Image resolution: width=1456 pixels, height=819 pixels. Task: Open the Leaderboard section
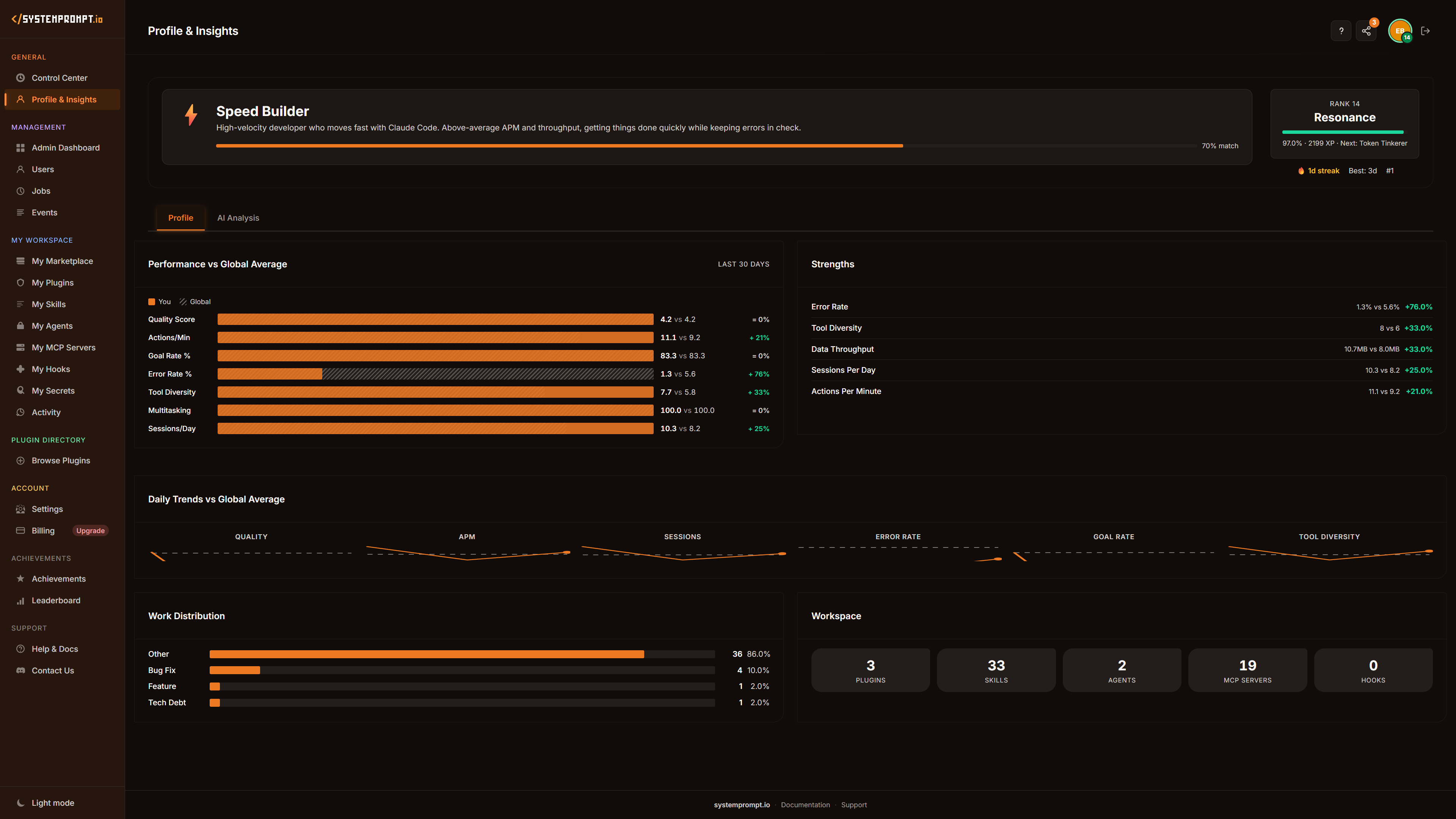(56, 600)
